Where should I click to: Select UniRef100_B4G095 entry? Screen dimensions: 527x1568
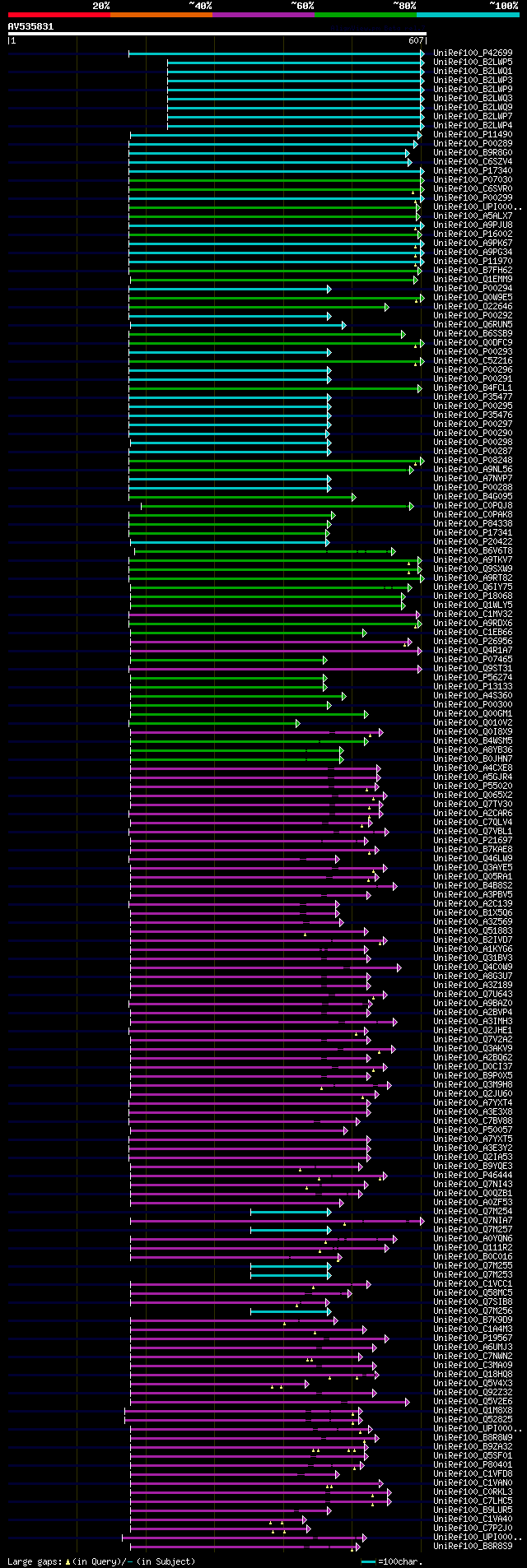[473, 496]
